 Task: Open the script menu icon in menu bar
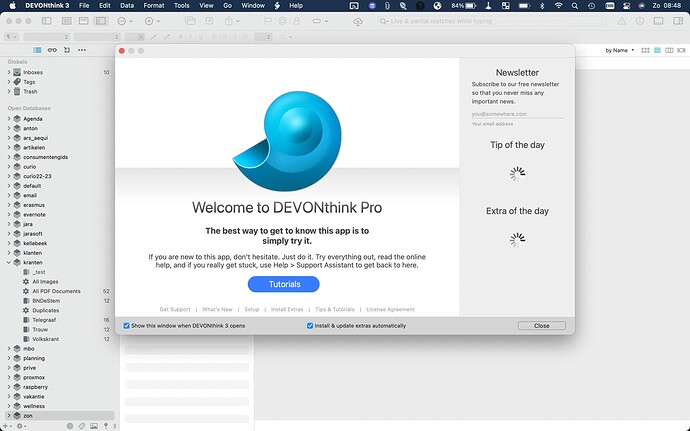click(x=277, y=6)
